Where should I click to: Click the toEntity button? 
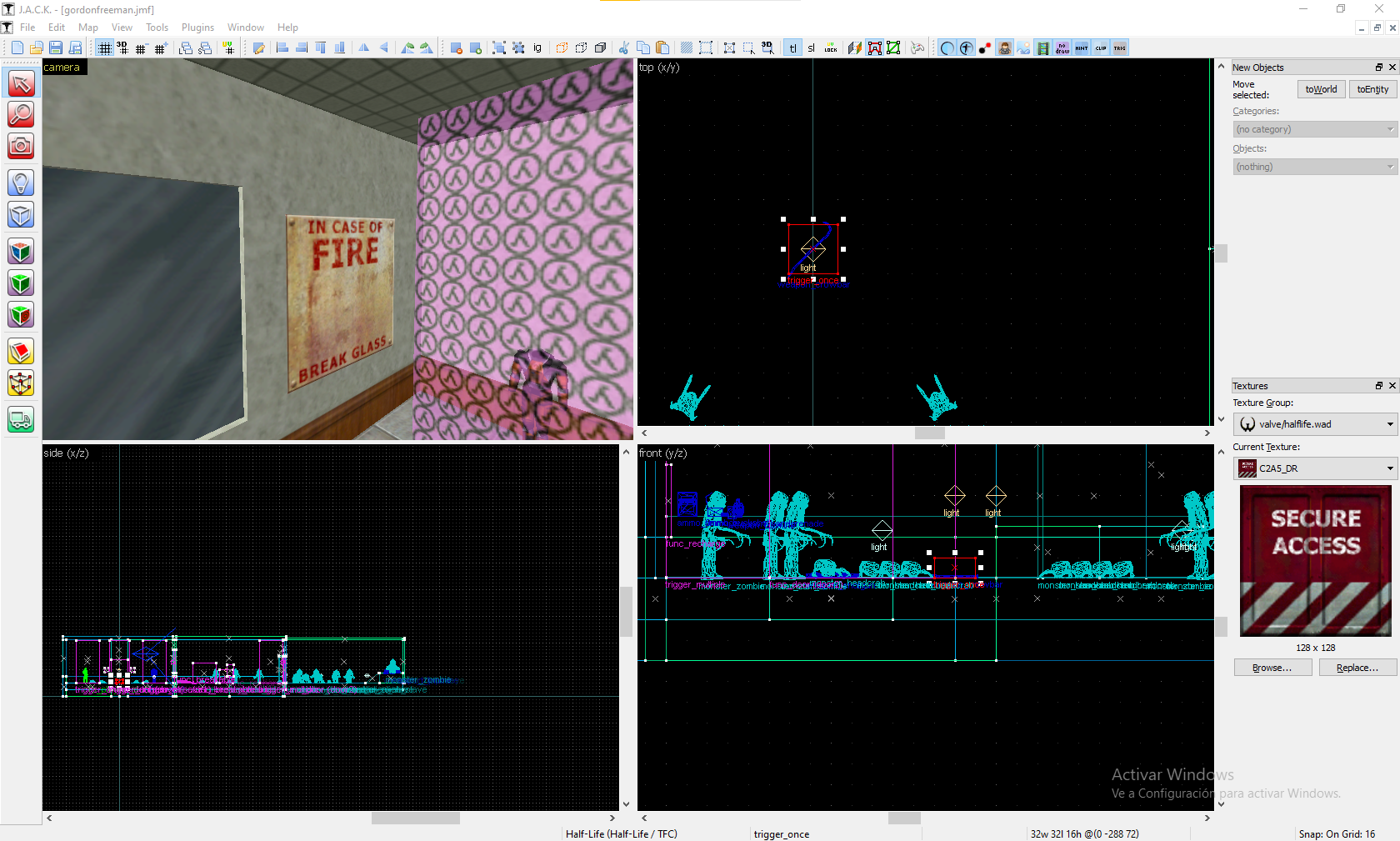1372,89
